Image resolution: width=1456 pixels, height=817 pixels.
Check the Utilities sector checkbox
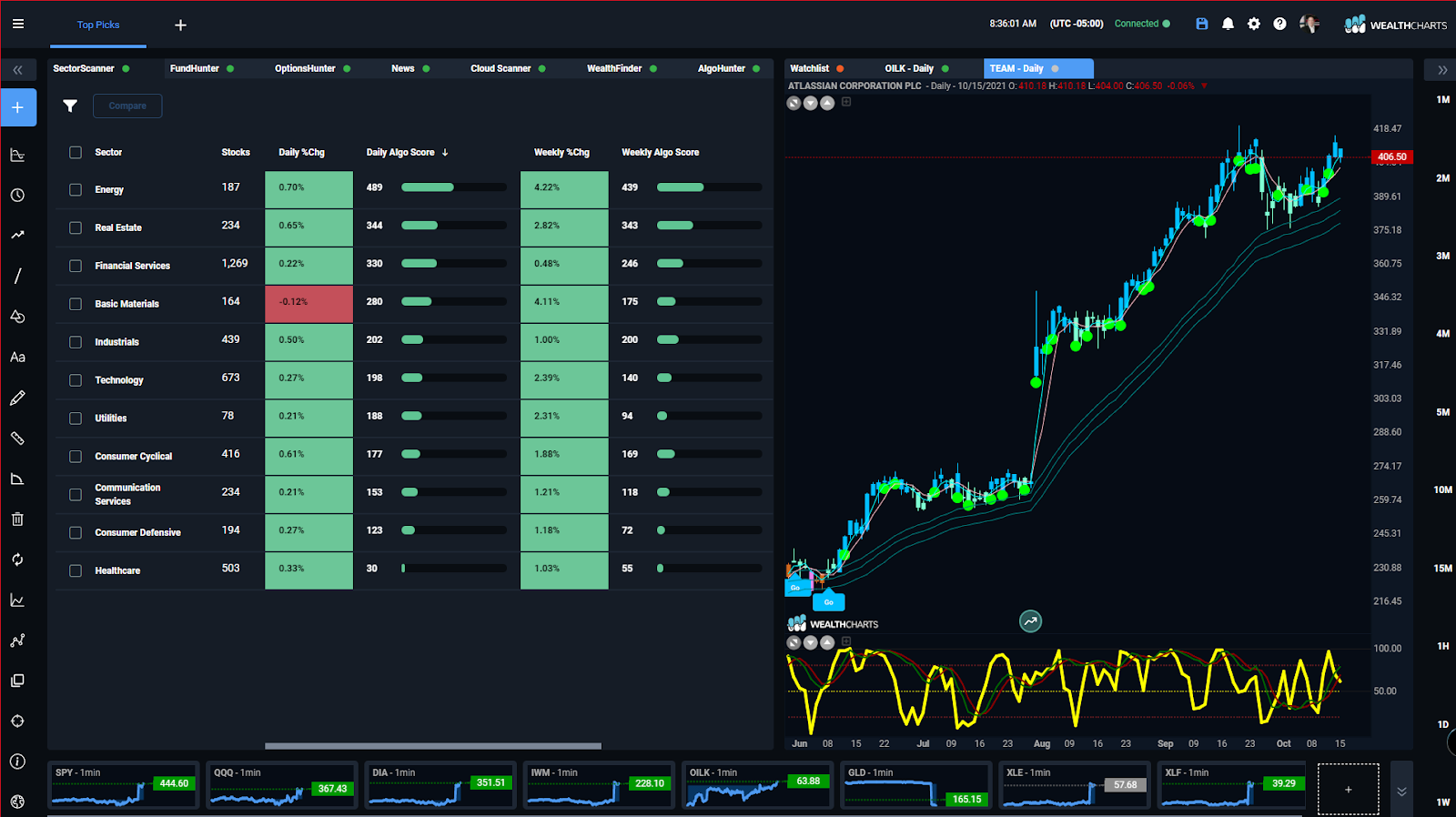76,419
